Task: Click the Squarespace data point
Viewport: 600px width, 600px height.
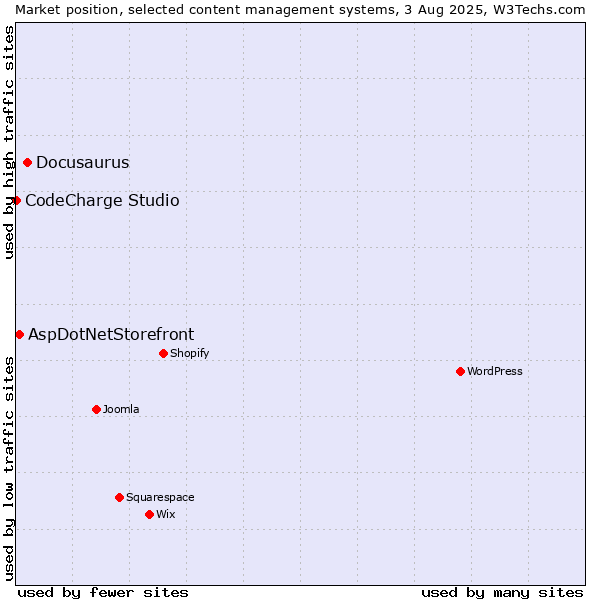Action: point(119,497)
